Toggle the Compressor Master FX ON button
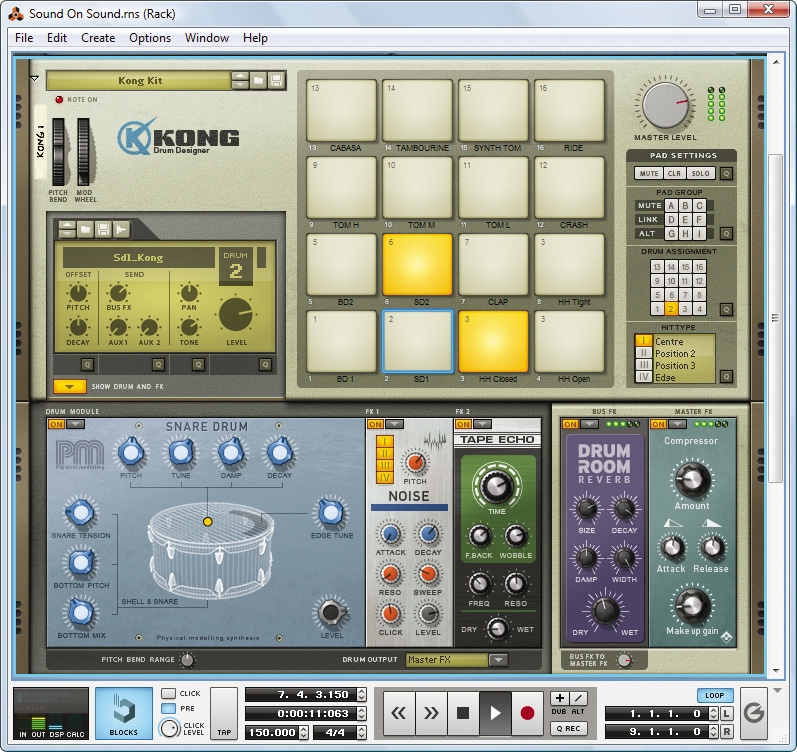 tap(658, 424)
